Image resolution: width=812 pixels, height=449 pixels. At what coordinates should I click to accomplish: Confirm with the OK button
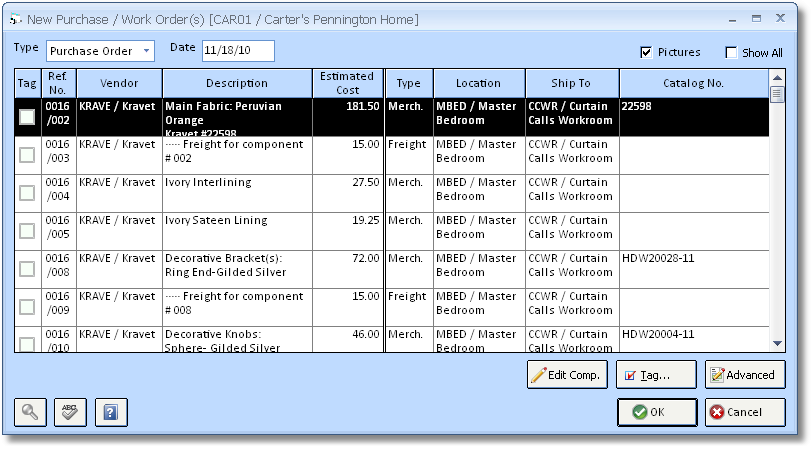657,412
